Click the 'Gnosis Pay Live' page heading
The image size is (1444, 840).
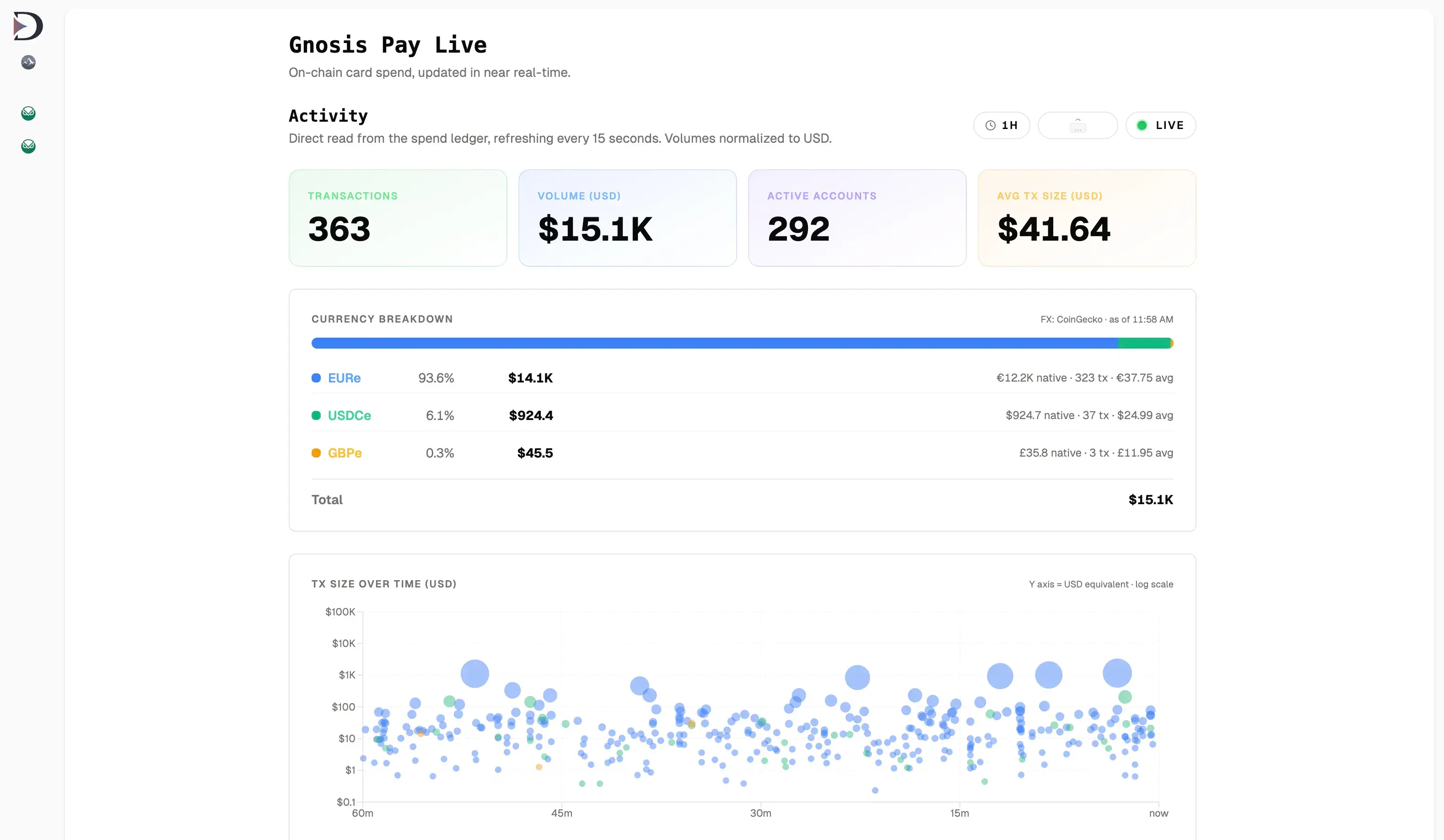click(x=388, y=45)
